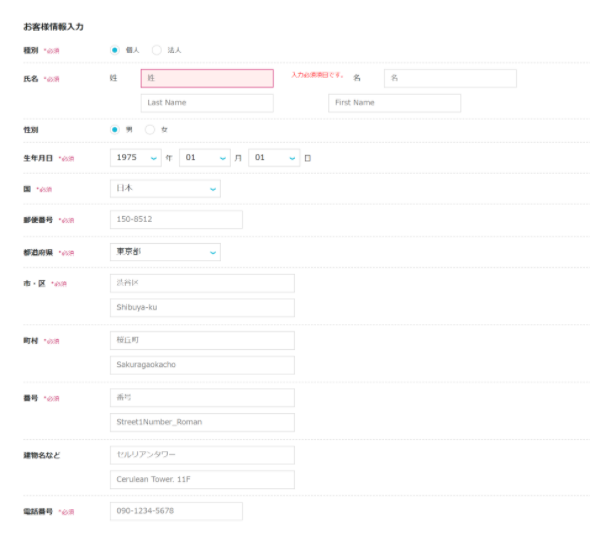Viewport: 600px width, 534px height.
Task: Click the Shibuya-ku city input field
Action: 201,308
